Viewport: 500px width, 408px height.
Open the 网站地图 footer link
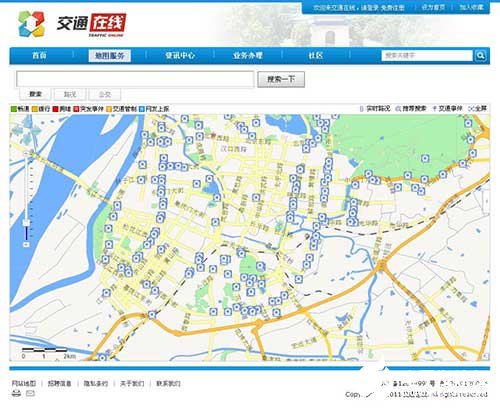pyautogui.click(x=24, y=383)
